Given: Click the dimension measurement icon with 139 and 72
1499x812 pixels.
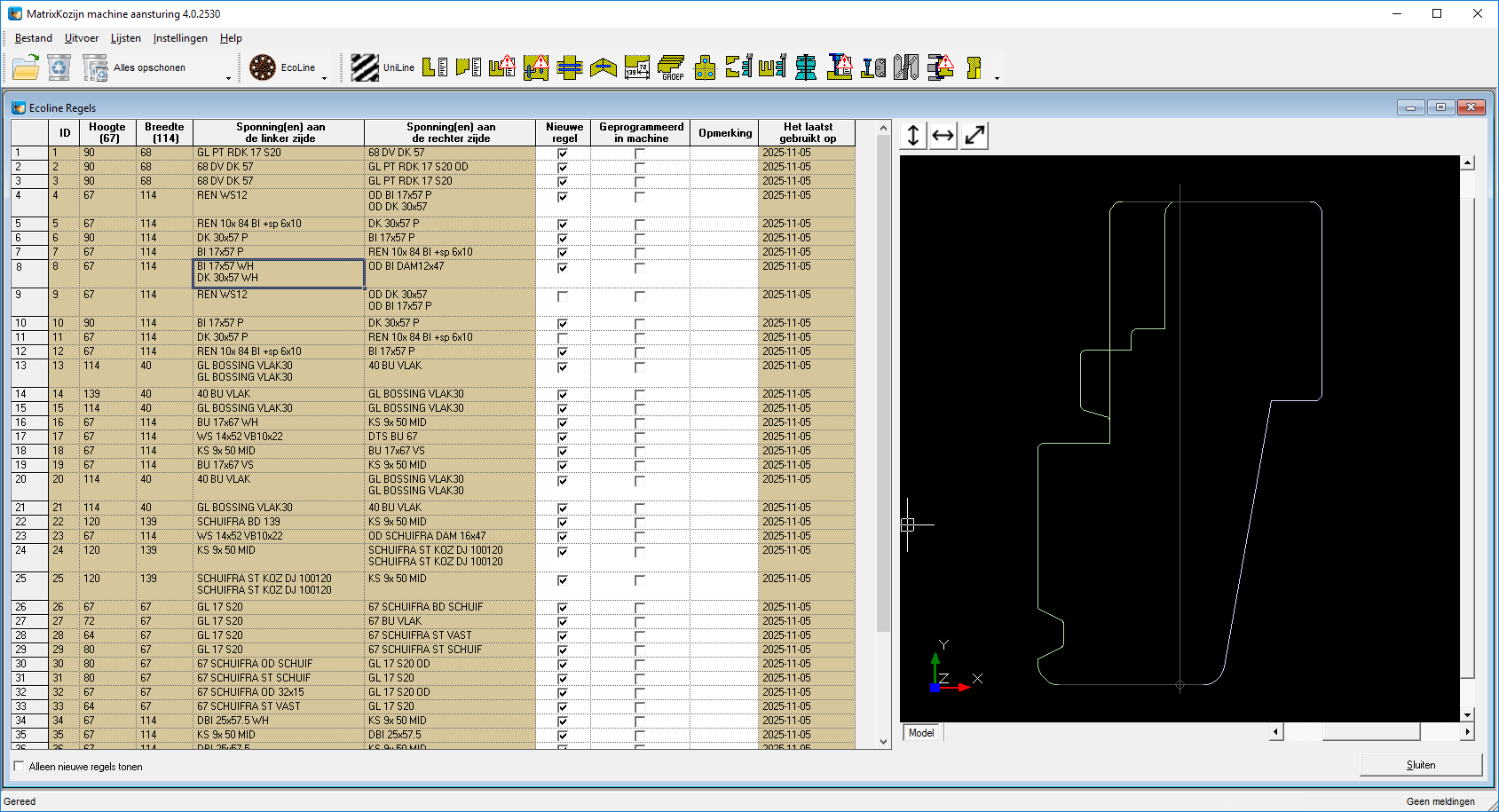Looking at the screenshot, I should pyautogui.click(x=637, y=67).
